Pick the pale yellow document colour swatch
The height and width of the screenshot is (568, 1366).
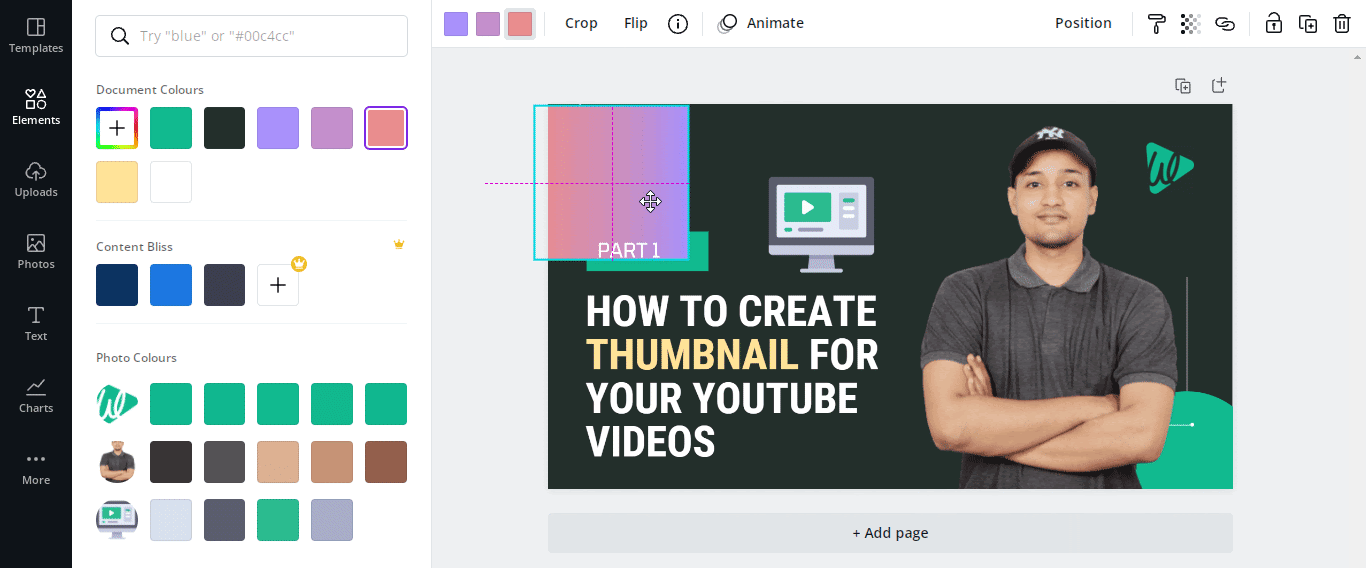117,182
